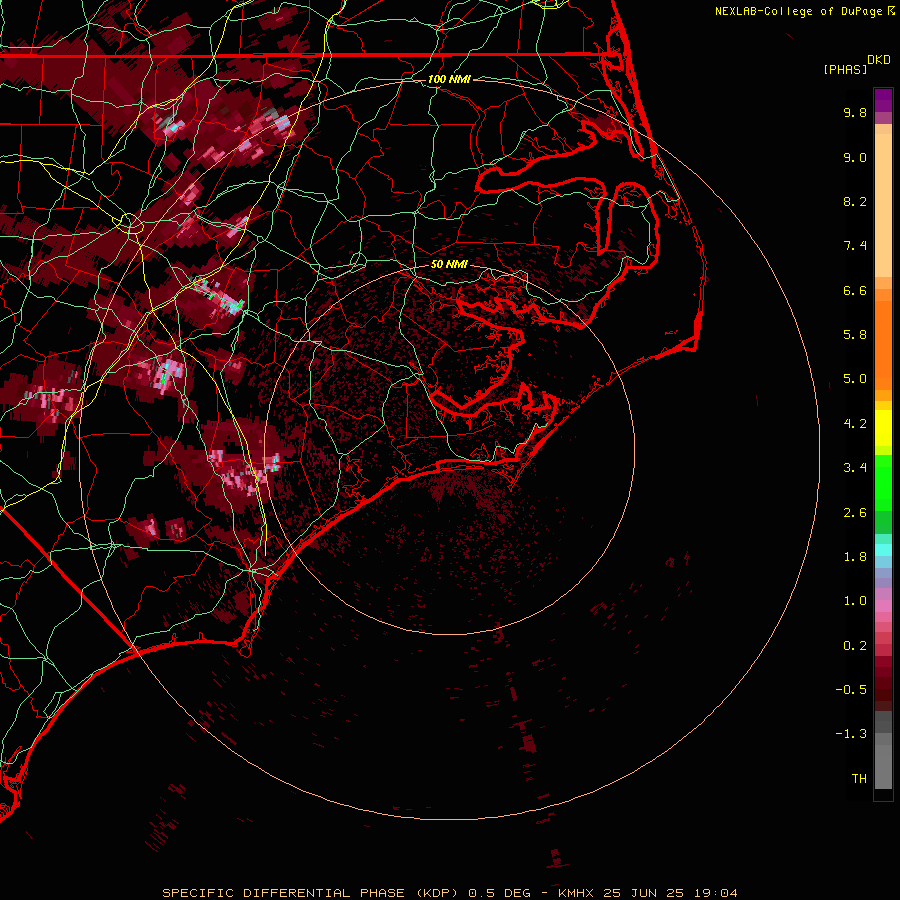Click the 9.0 legend value
The width and height of the screenshot is (900, 900).
click(855, 157)
